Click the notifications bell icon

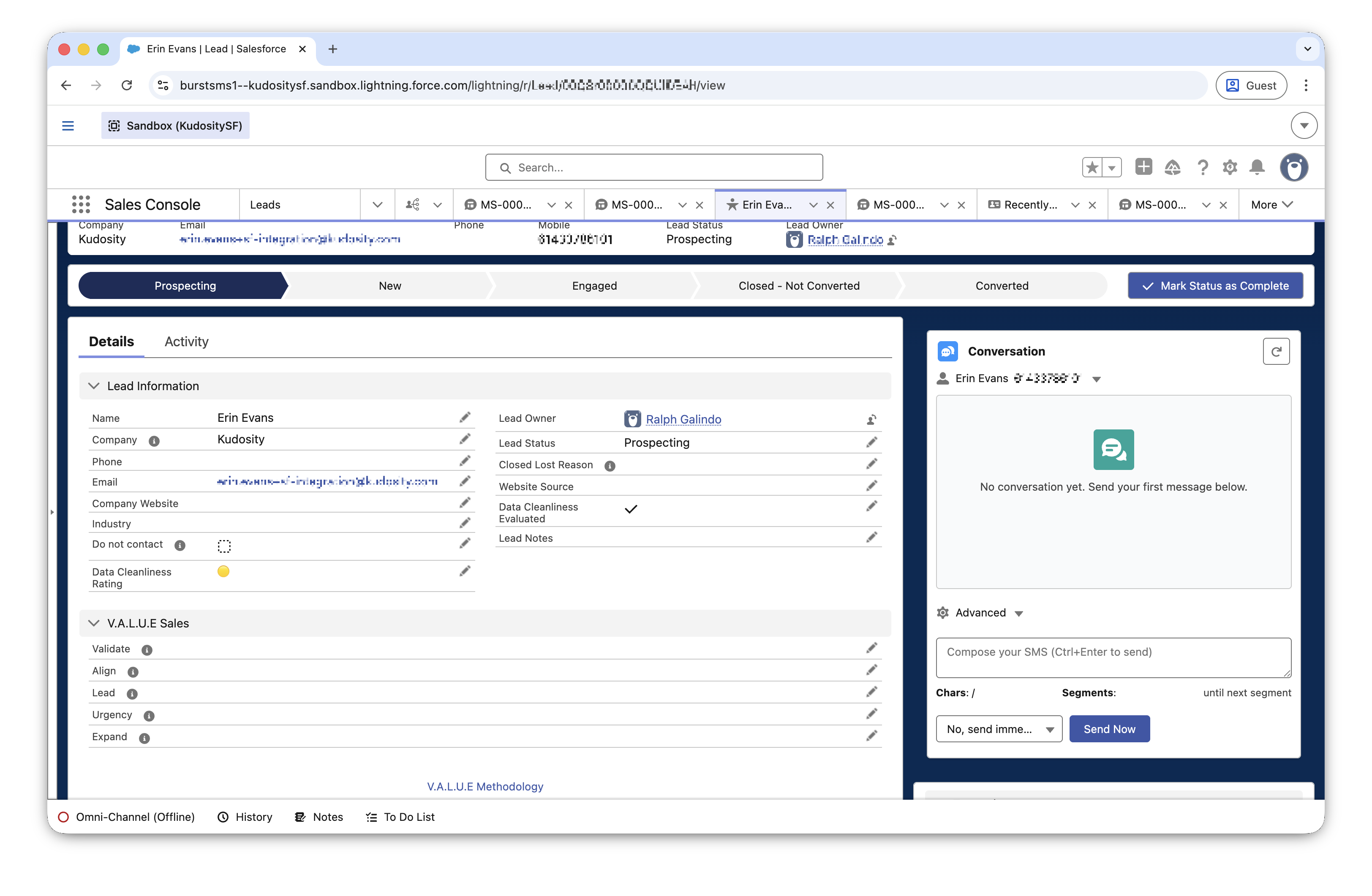click(1257, 167)
